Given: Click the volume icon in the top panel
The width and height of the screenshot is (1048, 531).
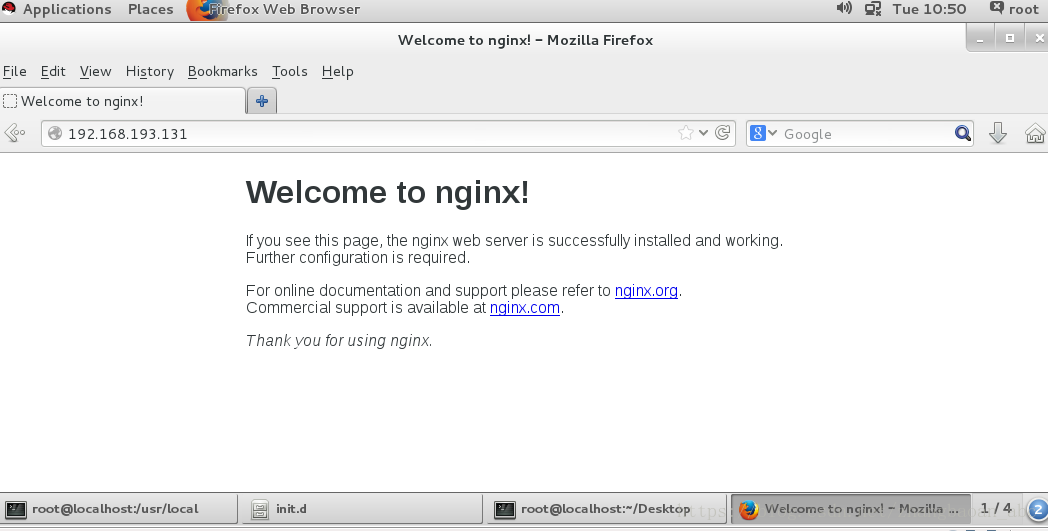Looking at the screenshot, I should (844, 9).
